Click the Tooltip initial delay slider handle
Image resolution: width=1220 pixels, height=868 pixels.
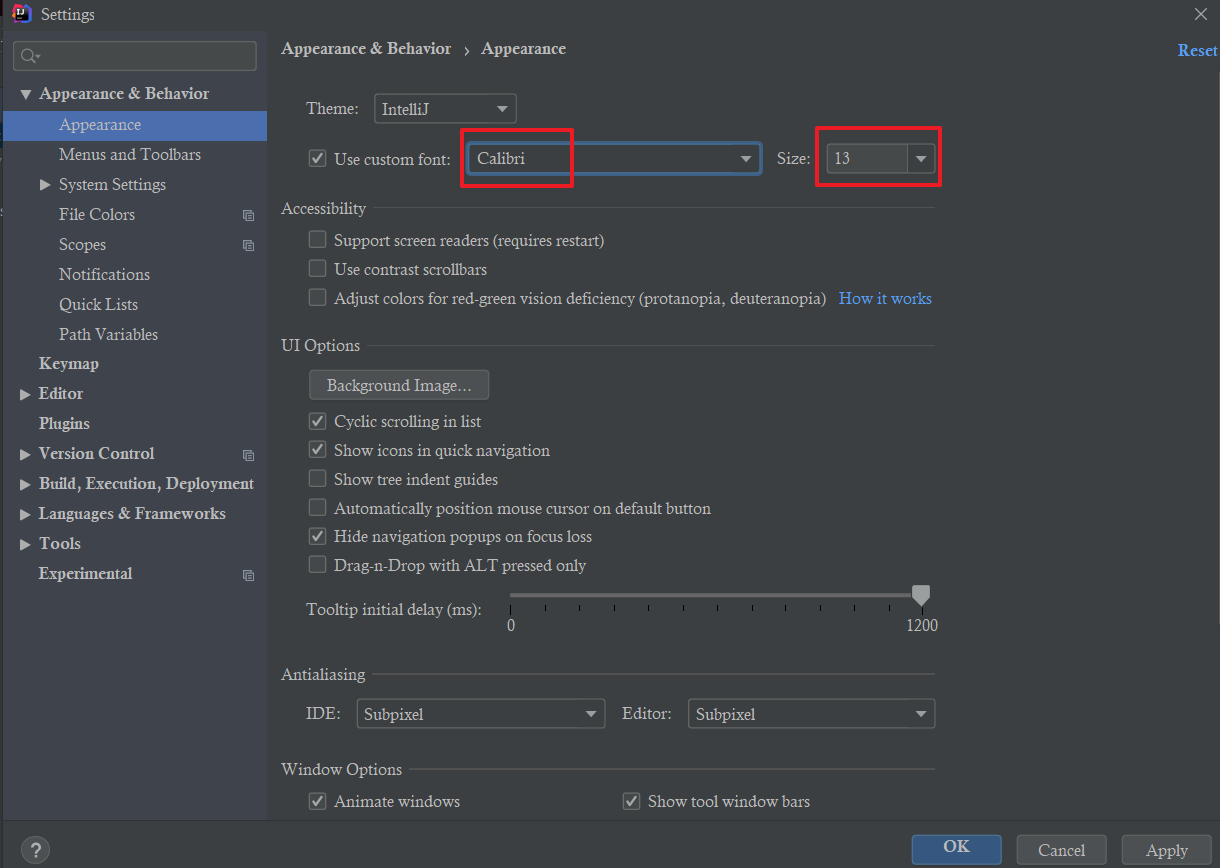(921, 595)
